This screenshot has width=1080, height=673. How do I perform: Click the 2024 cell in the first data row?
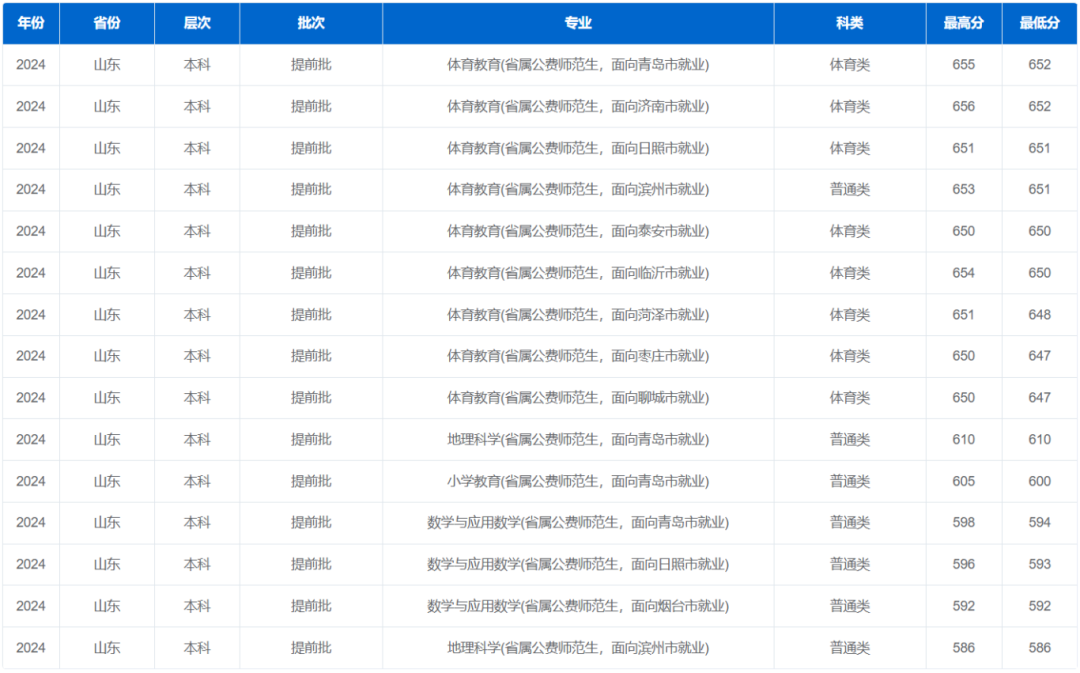pyautogui.click(x=31, y=65)
